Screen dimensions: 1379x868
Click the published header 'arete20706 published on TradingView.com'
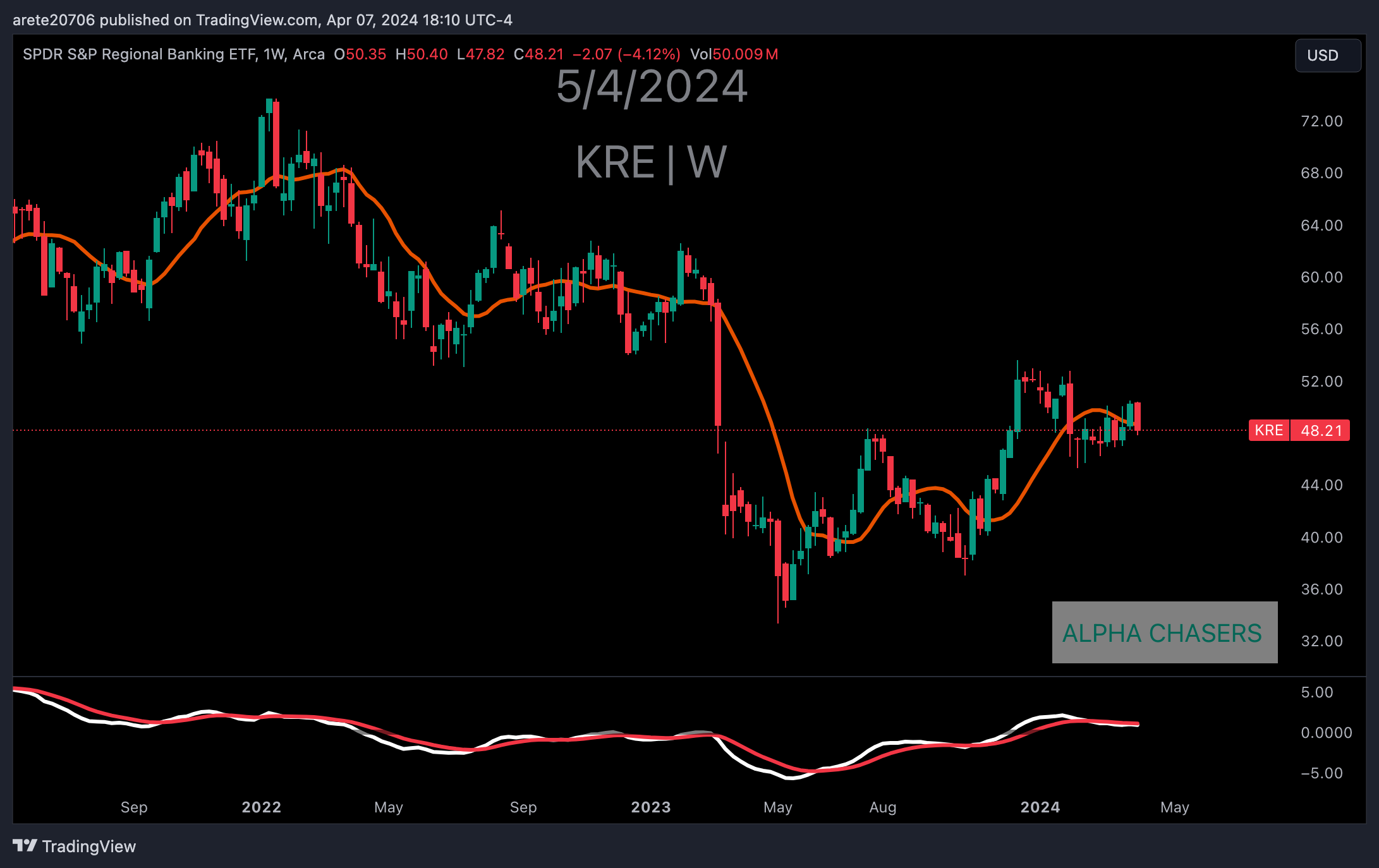(165, 20)
